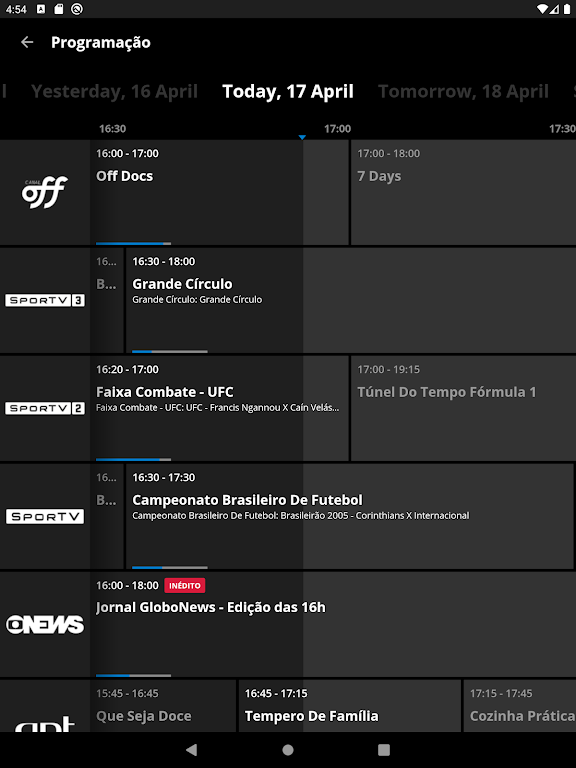Switch to Tomorrow, 18 April tab

click(x=463, y=92)
